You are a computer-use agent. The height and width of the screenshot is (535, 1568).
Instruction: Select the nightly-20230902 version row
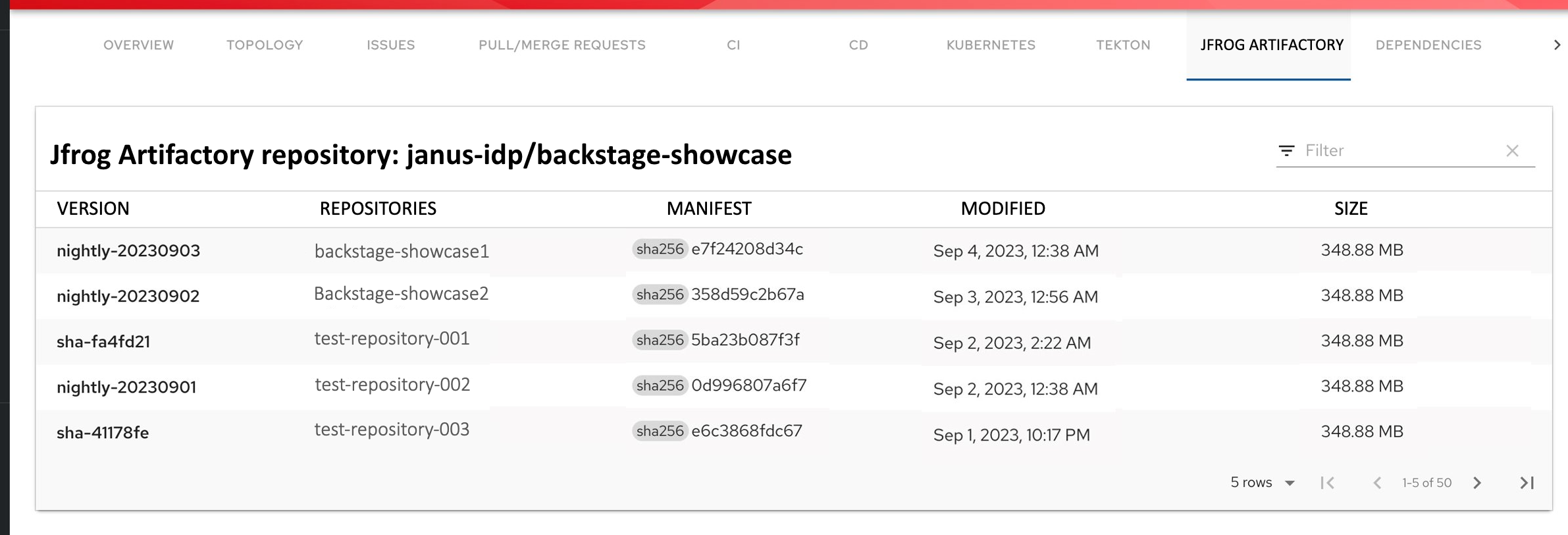[x=128, y=296]
